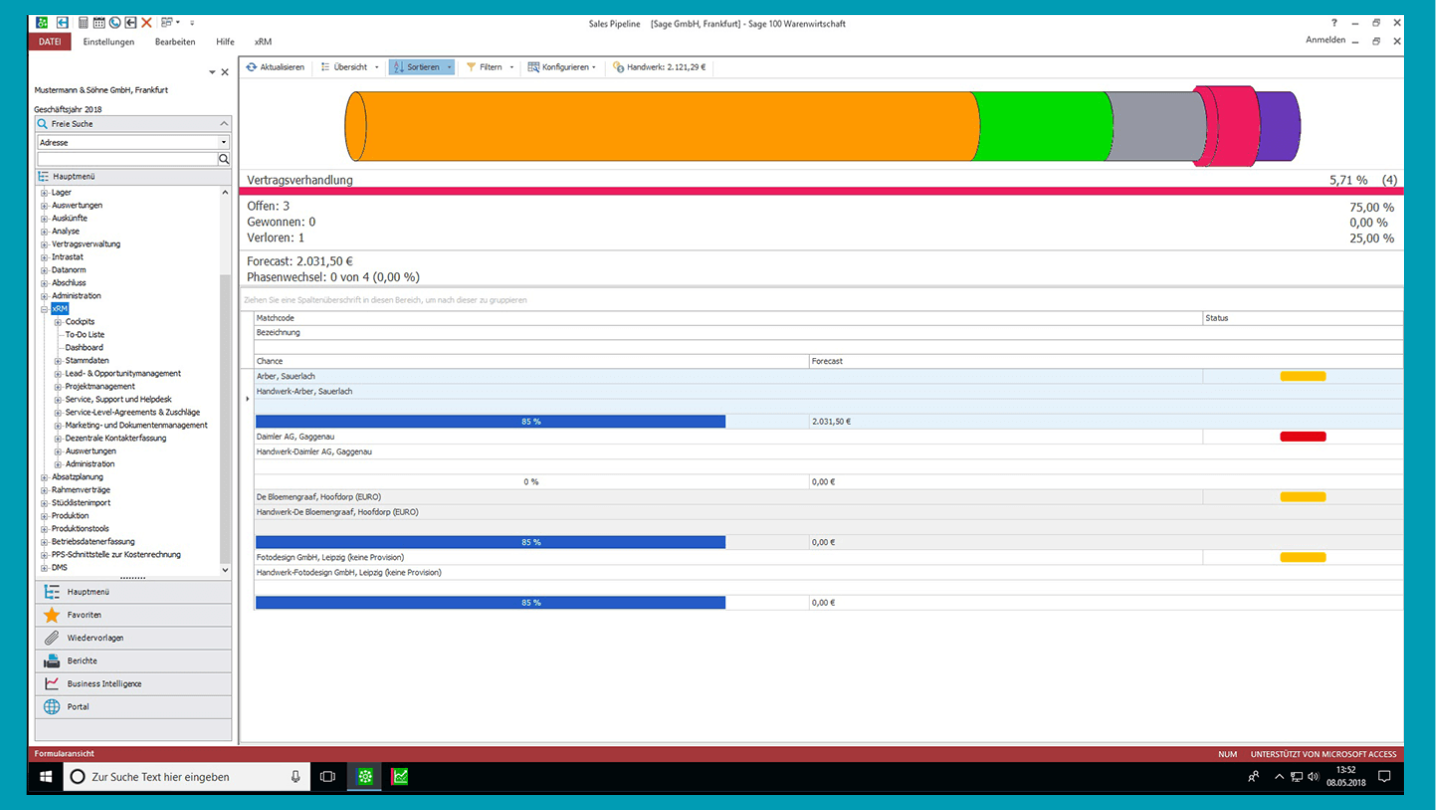The image size is (1440, 810).
Task: Select the Übersicht overview icon
Action: point(325,67)
